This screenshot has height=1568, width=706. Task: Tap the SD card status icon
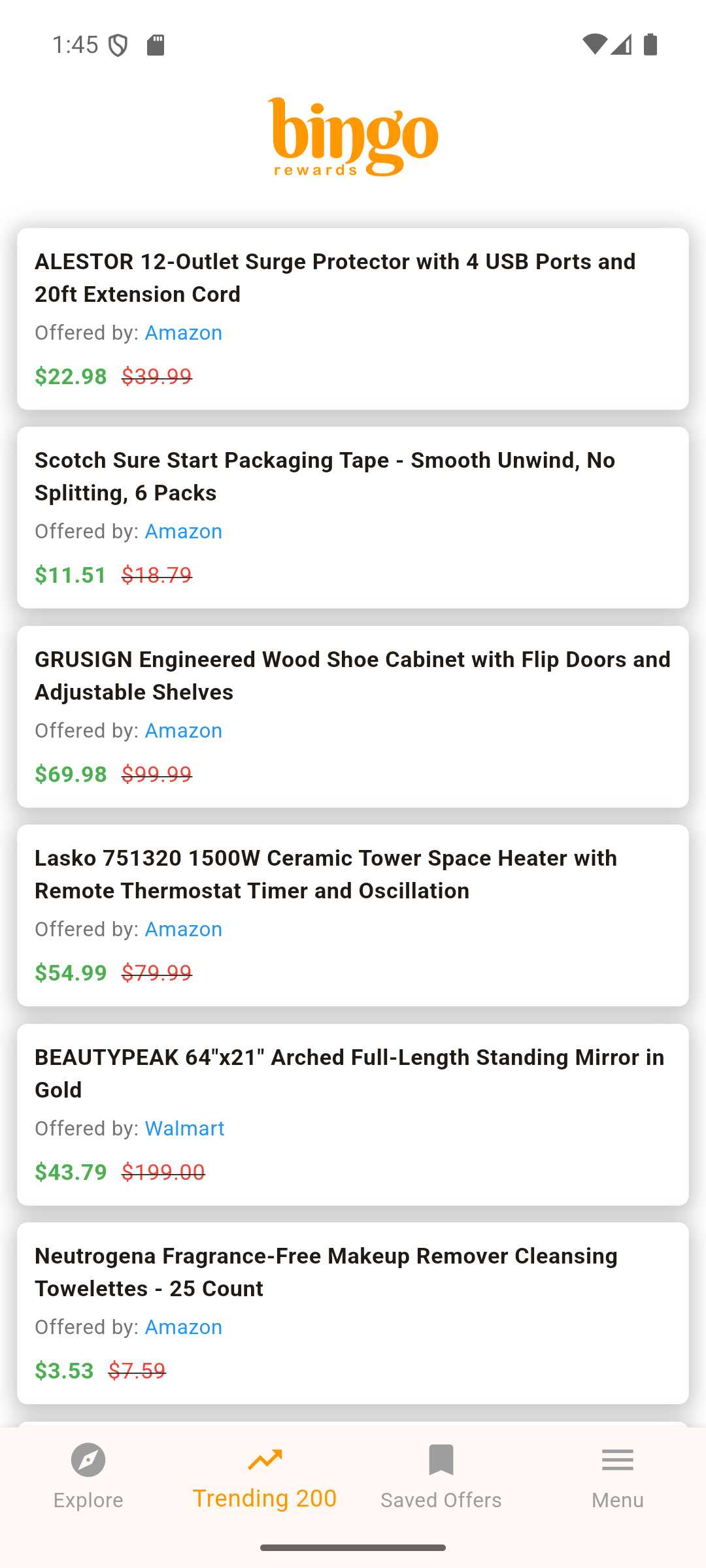tap(156, 45)
